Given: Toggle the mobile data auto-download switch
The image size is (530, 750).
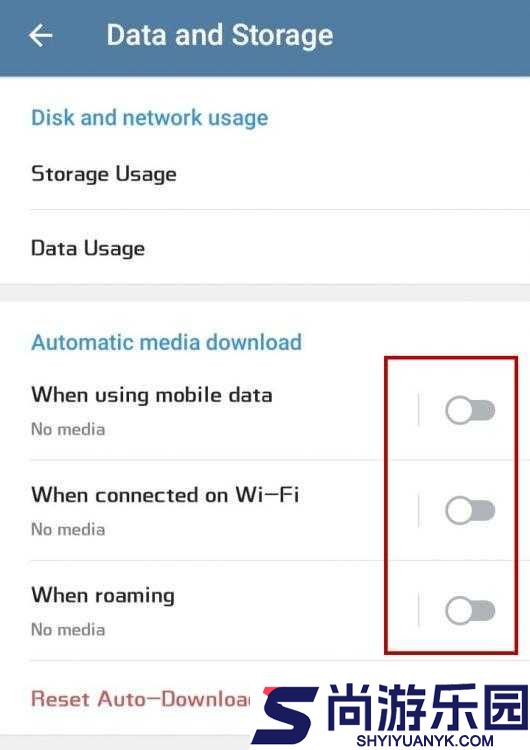Looking at the screenshot, I should (x=470, y=410).
